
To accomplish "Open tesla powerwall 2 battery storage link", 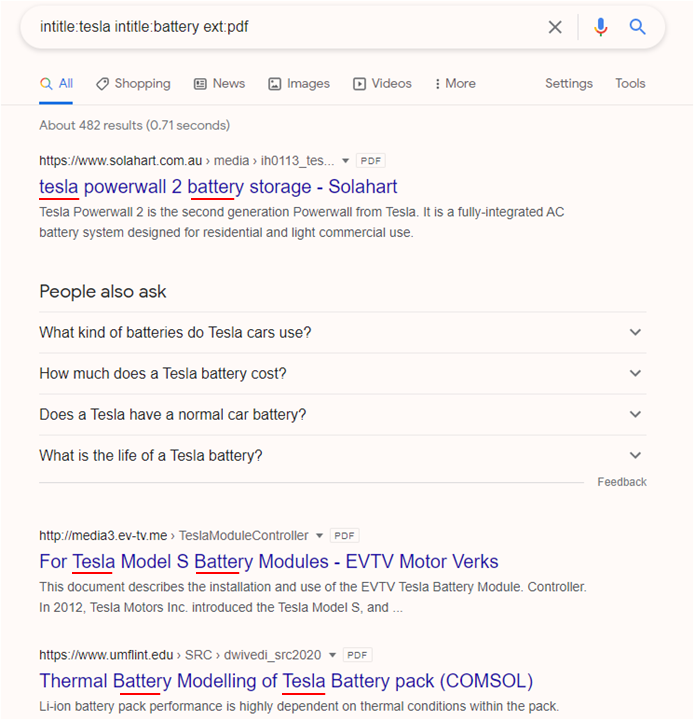I will [218, 187].
